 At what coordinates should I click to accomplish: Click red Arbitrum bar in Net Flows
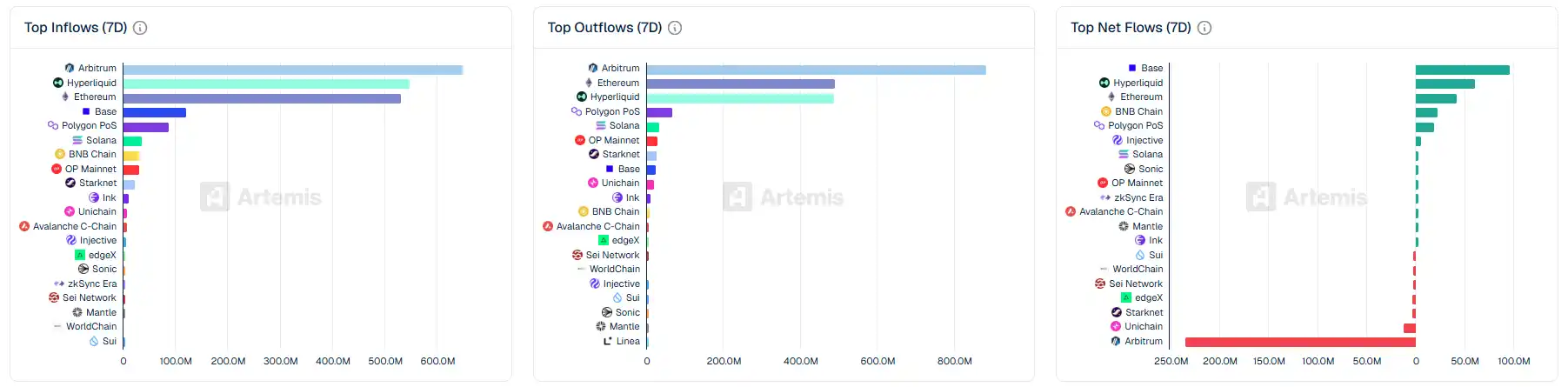click(x=1299, y=342)
